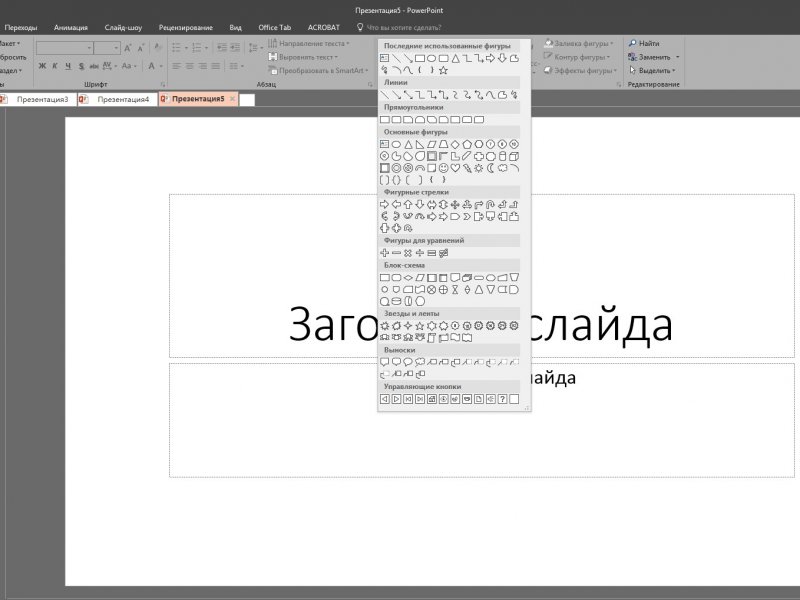The width and height of the screenshot is (800, 600).
Task: Toggle text shadow (S) formatting
Action: click(x=81, y=66)
